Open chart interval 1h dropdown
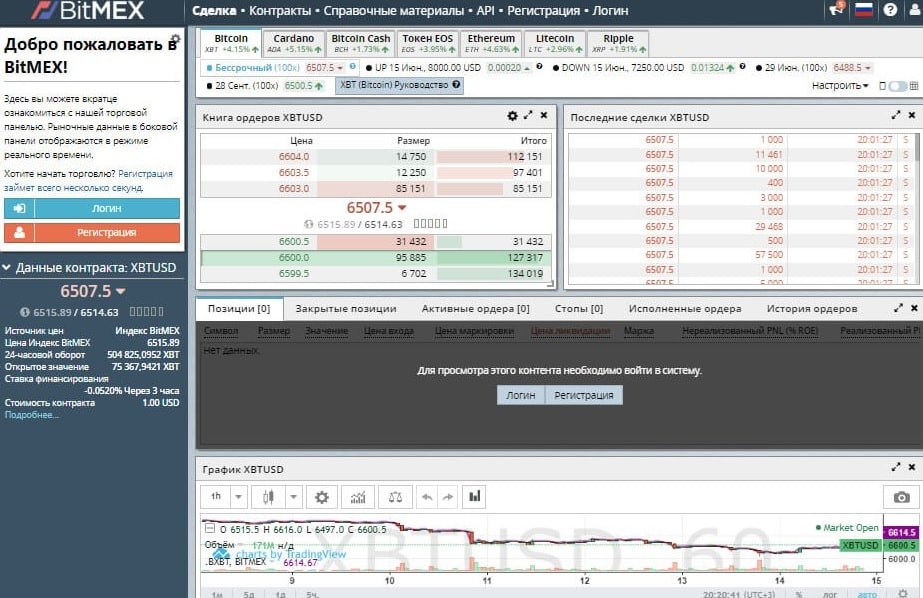The image size is (923, 598). pos(238,497)
